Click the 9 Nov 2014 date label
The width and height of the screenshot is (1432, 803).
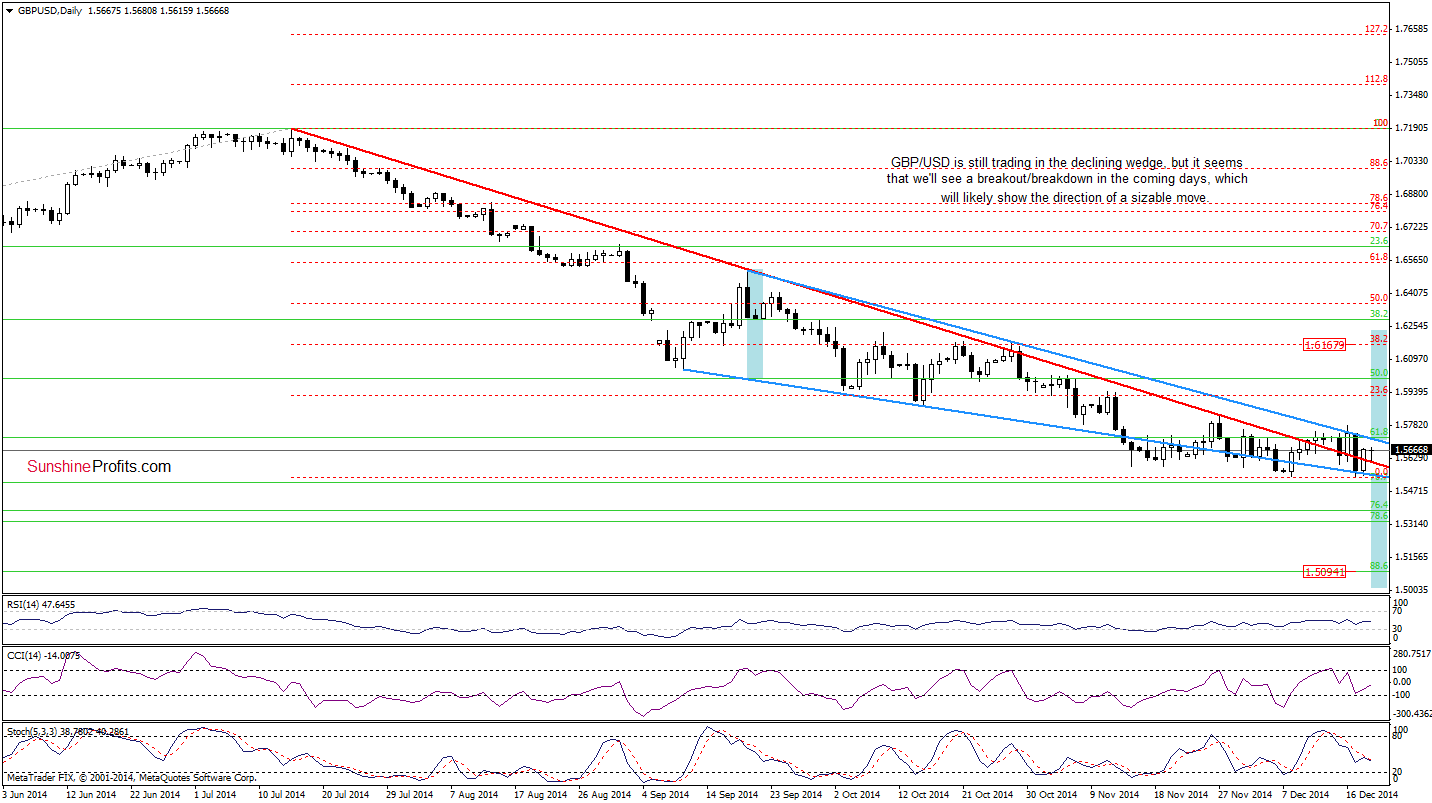(1114, 795)
